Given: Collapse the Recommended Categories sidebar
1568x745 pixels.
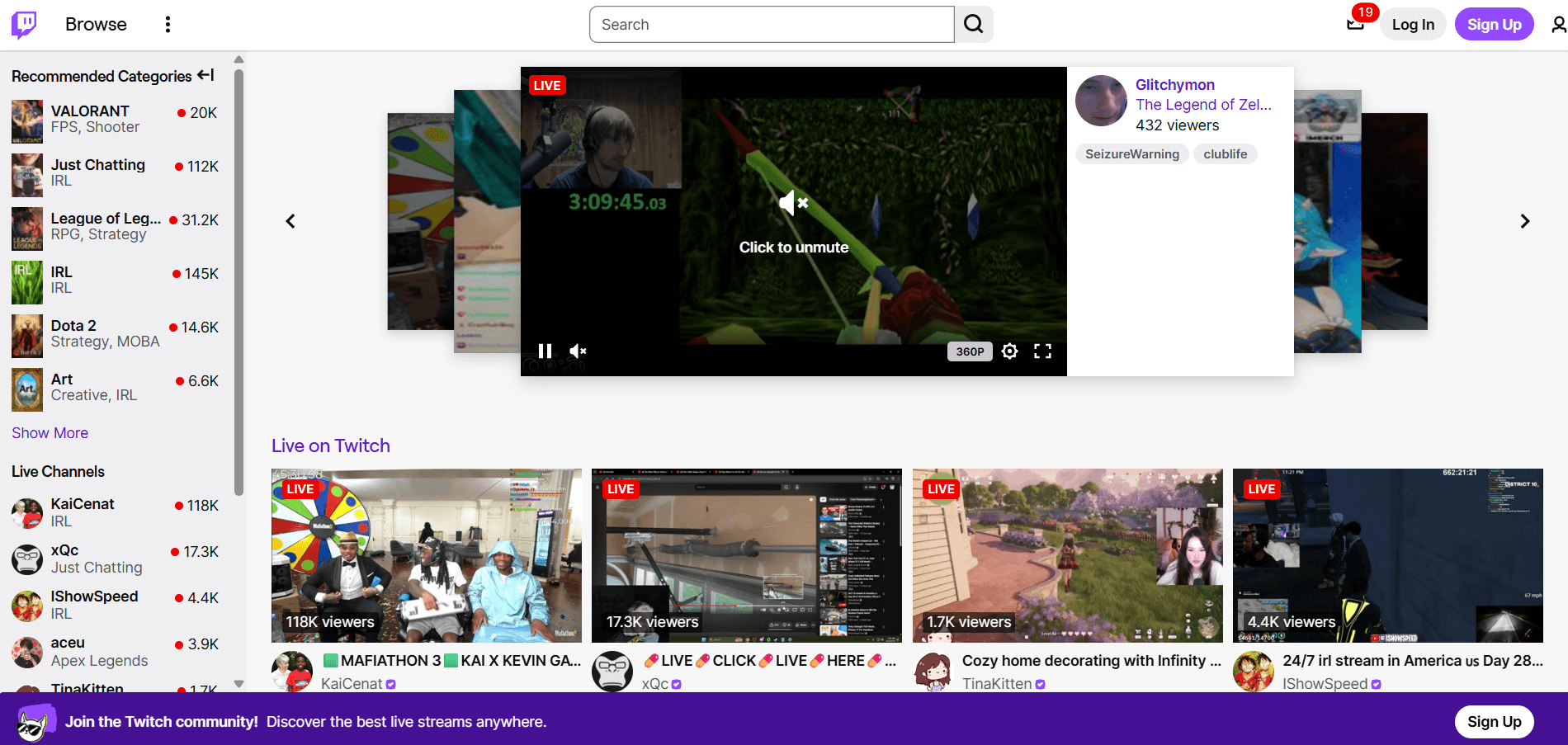Looking at the screenshot, I should point(206,75).
